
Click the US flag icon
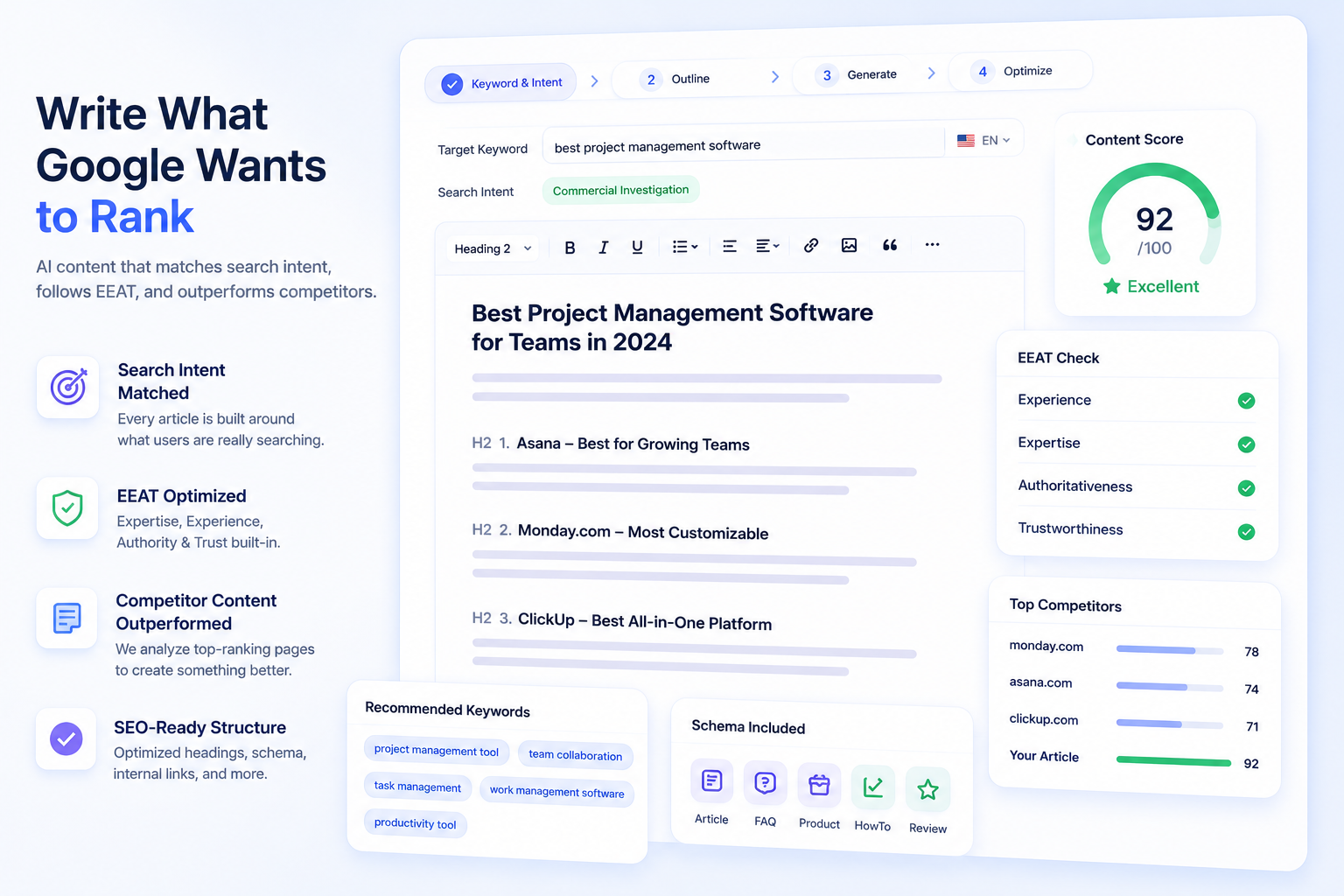966,140
